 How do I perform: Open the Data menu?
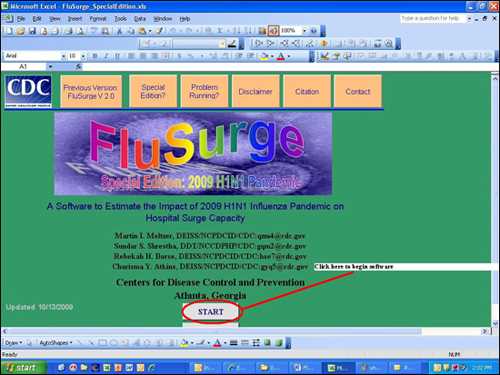tap(140, 19)
